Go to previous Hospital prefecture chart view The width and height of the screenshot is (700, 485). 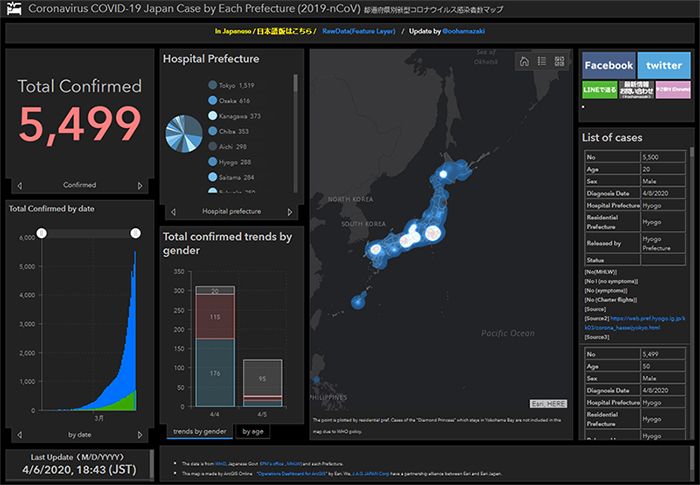174,212
